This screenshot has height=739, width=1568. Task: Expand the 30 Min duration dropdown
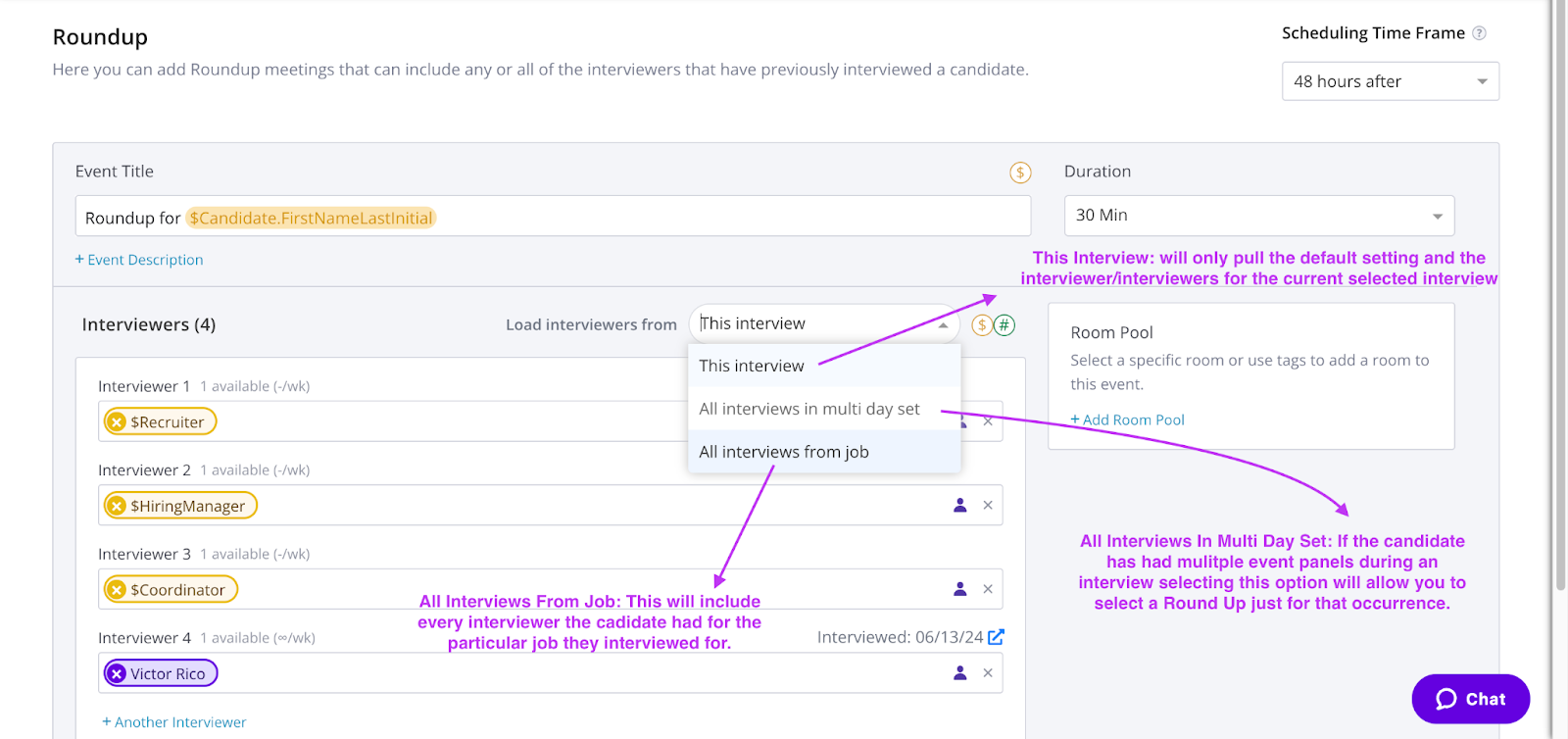click(1258, 216)
